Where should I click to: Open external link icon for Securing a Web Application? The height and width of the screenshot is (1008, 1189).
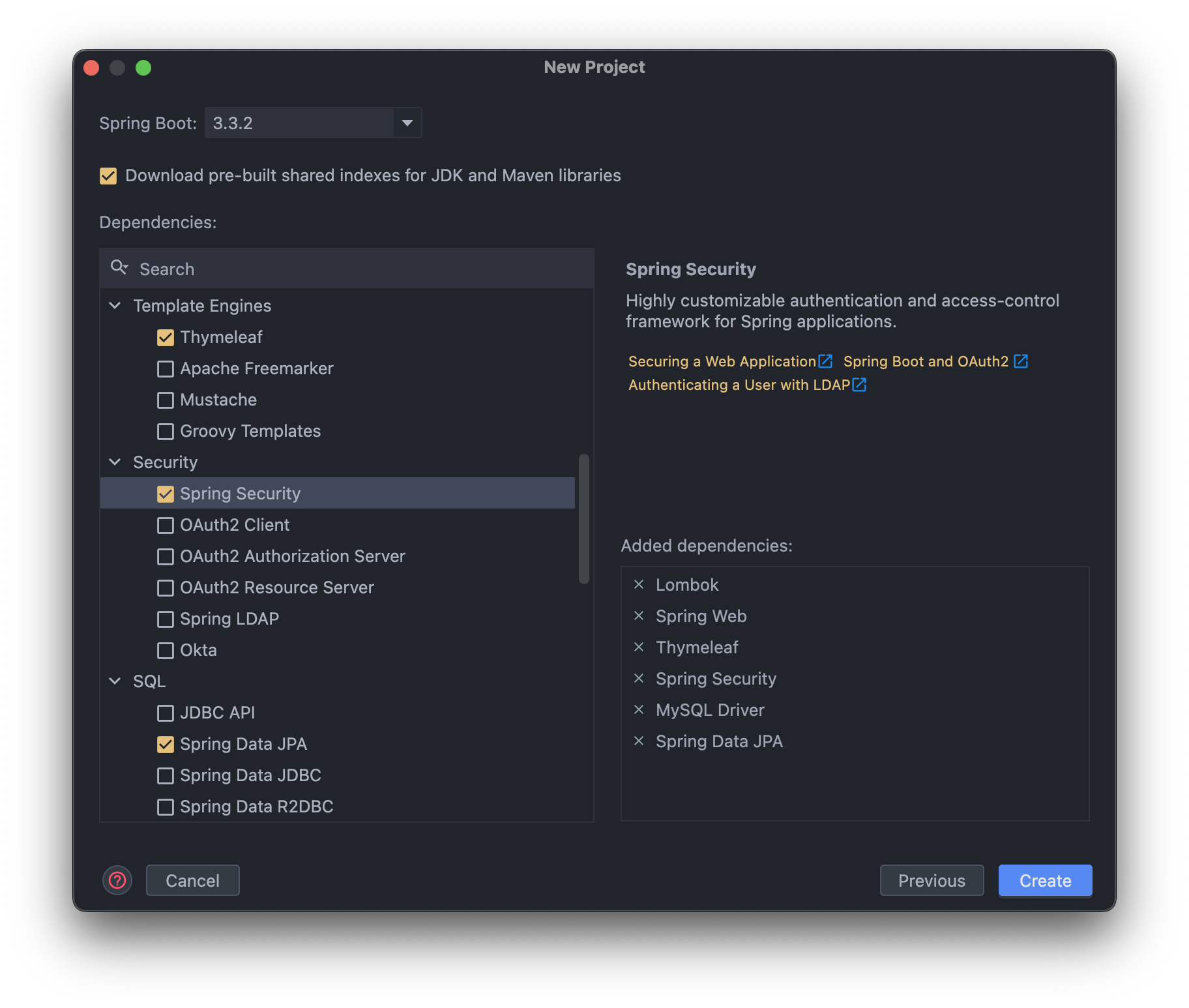tap(825, 361)
